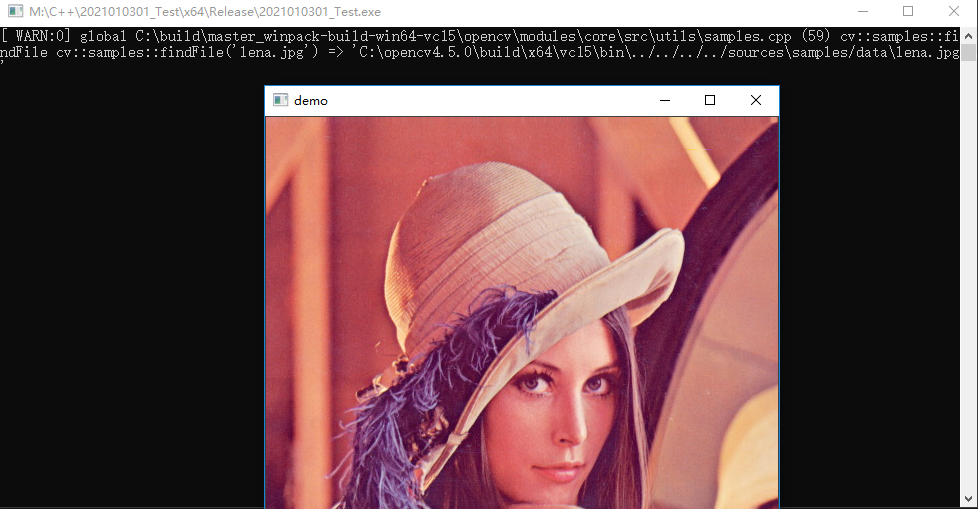978x509 pixels.
Task: Click the console vertical scrollbar thumb
Action: (968, 51)
